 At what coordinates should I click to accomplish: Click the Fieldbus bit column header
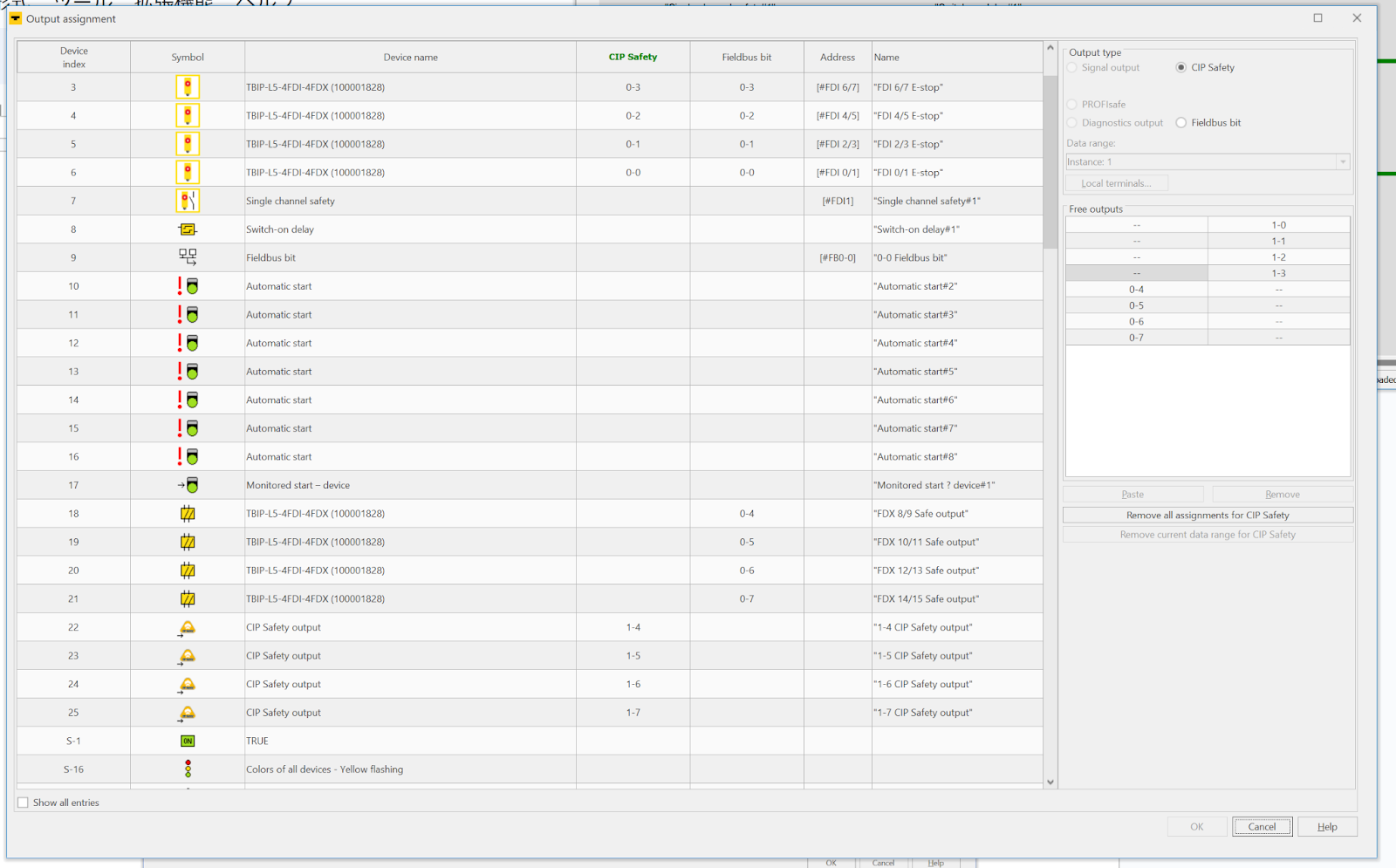[x=747, y=57]
